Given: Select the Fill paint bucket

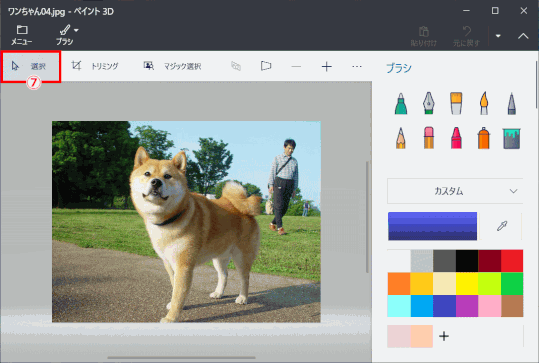Looking at the screenshot, I should [x=512, y=139].
